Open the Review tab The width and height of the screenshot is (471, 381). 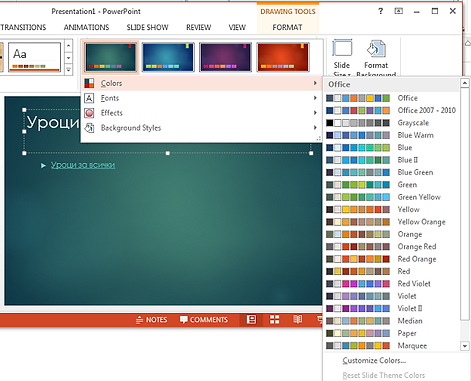199,27
